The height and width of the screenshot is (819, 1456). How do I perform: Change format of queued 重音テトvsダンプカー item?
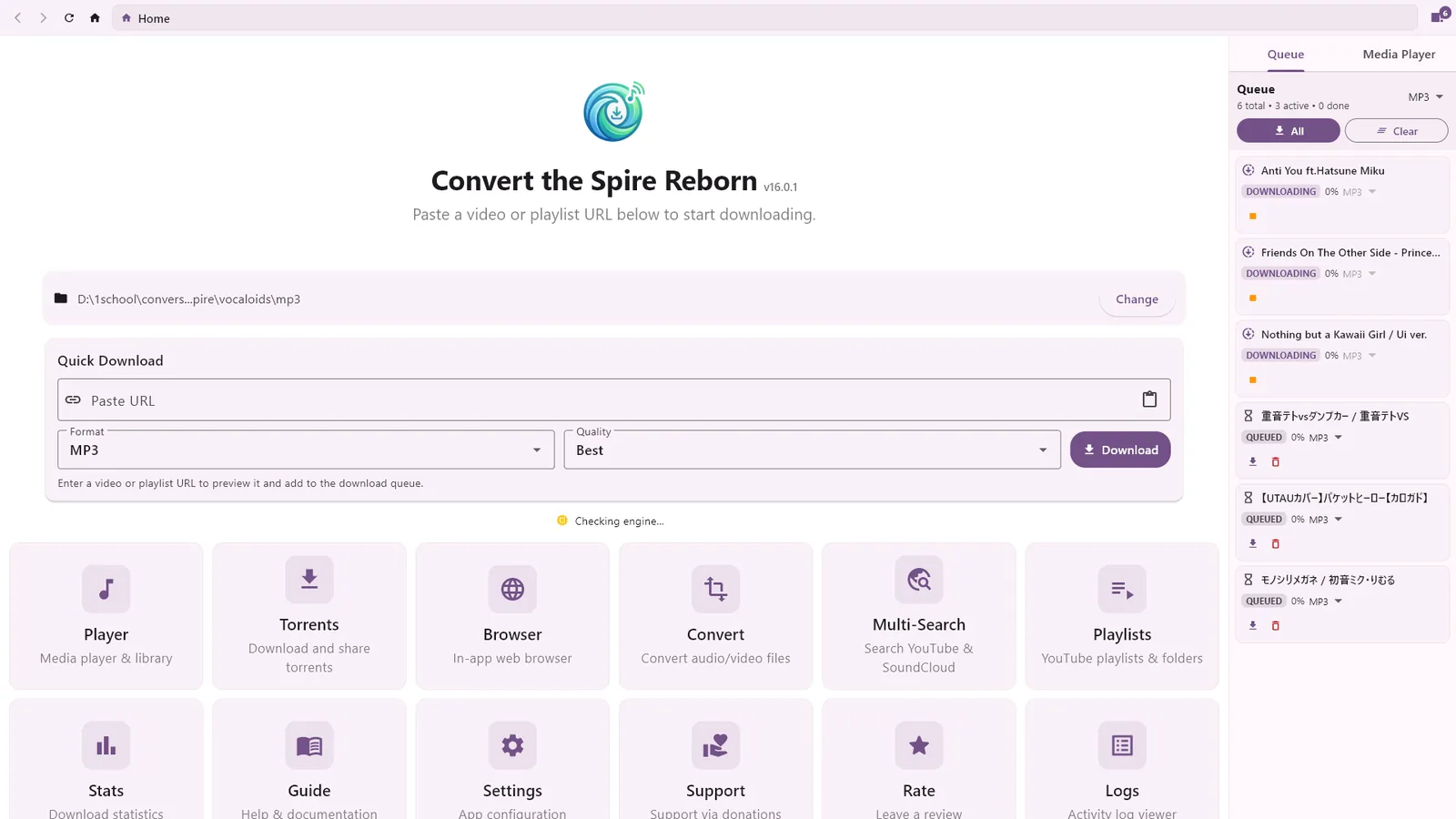tap(1326, 438)
